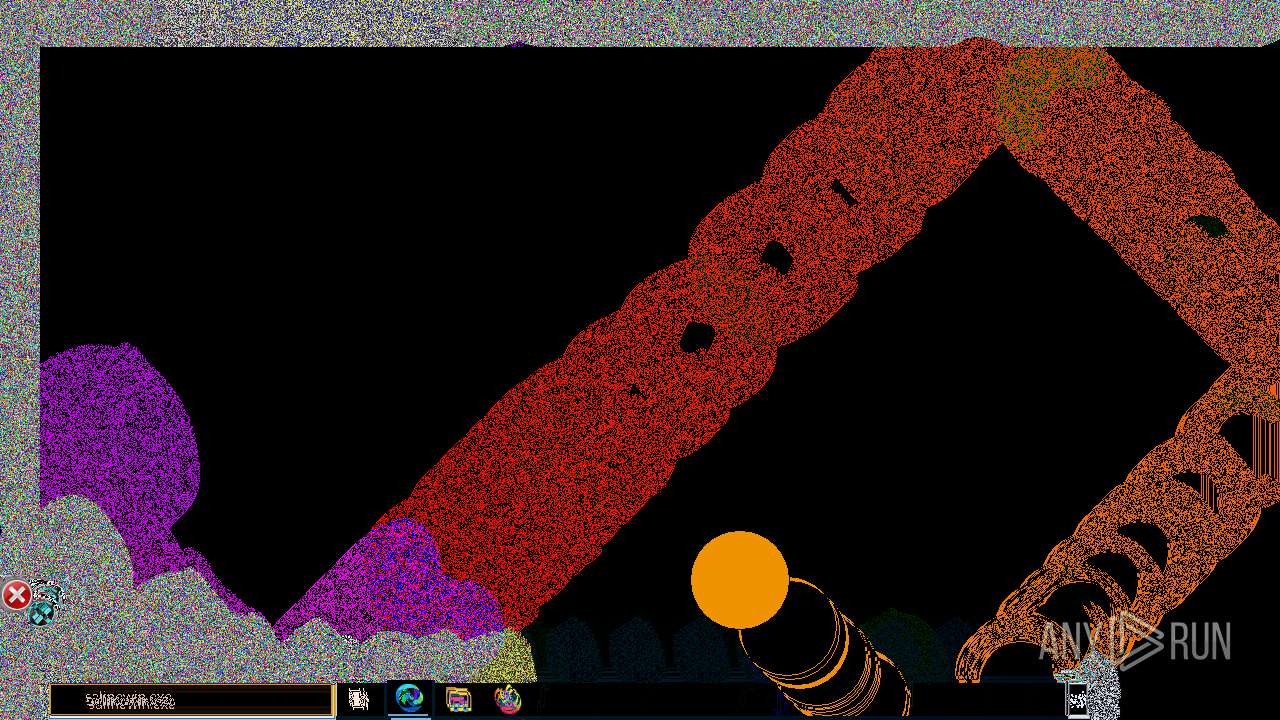Open Task View from the taskbar

(x=359, y=699)
